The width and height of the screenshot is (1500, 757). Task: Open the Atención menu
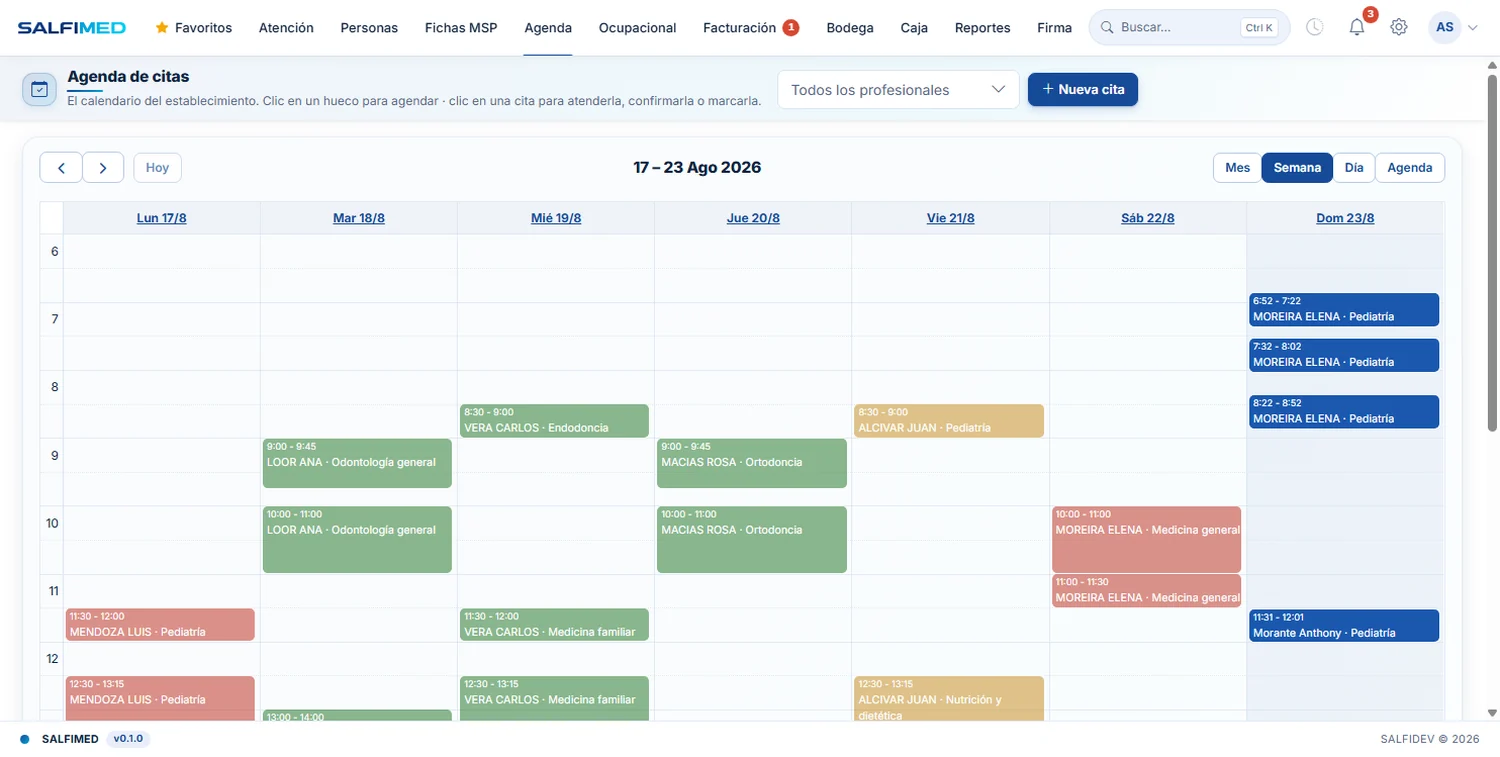click(x=286, y=28)
